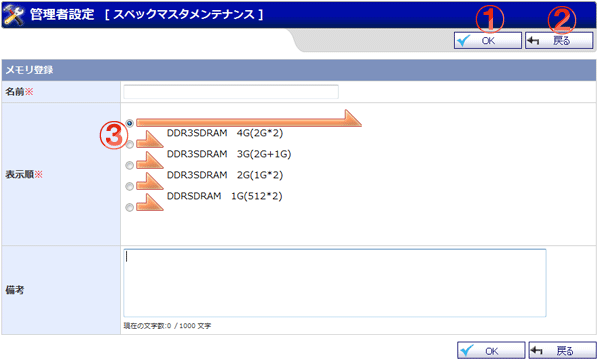Screen dimensions: 600x362
Task: Focus the 名前 name input field
Action: click(231, 92)
